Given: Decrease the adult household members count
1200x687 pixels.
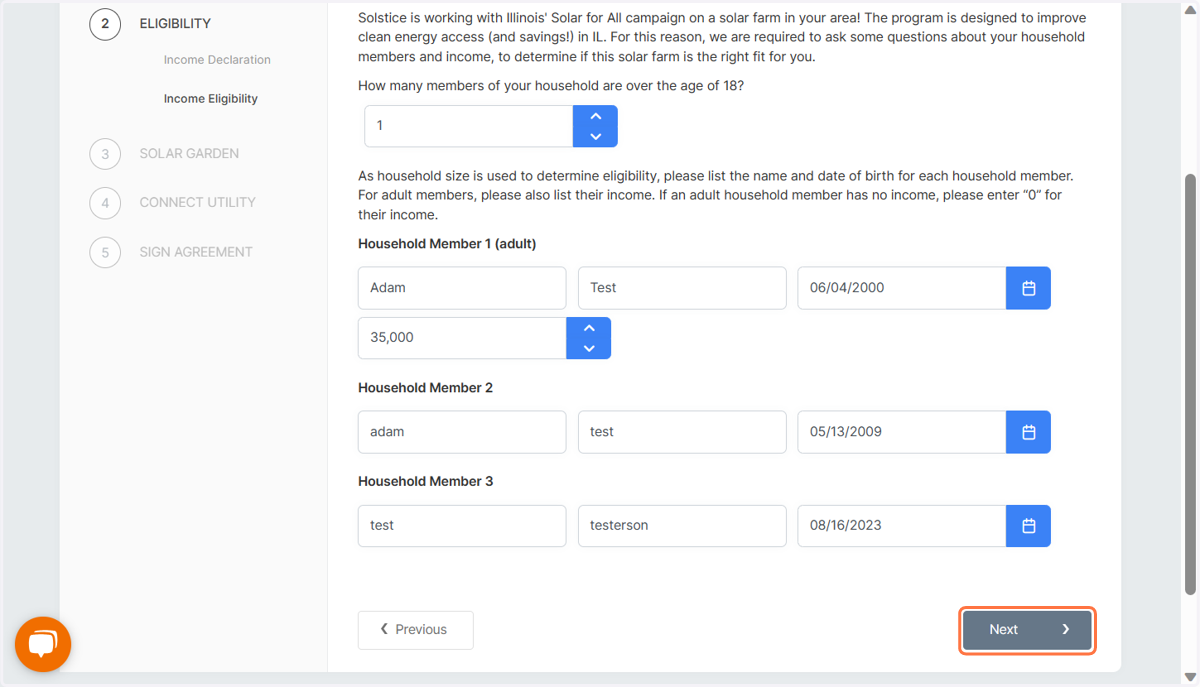Looking at the screenshot, I should [x=595, y=137].
